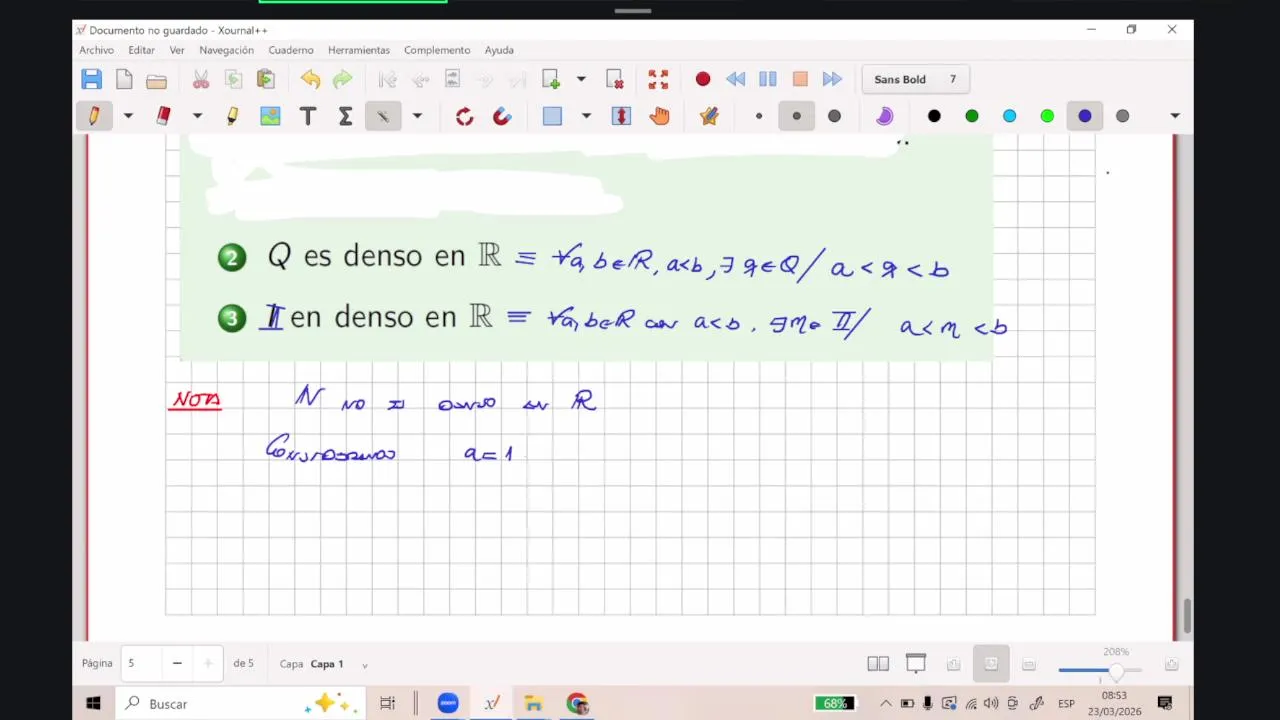Toggle the purple fill shape option
Image resolution: width=1280 pixels, height=720 pixels.
(x=884, y=116)
